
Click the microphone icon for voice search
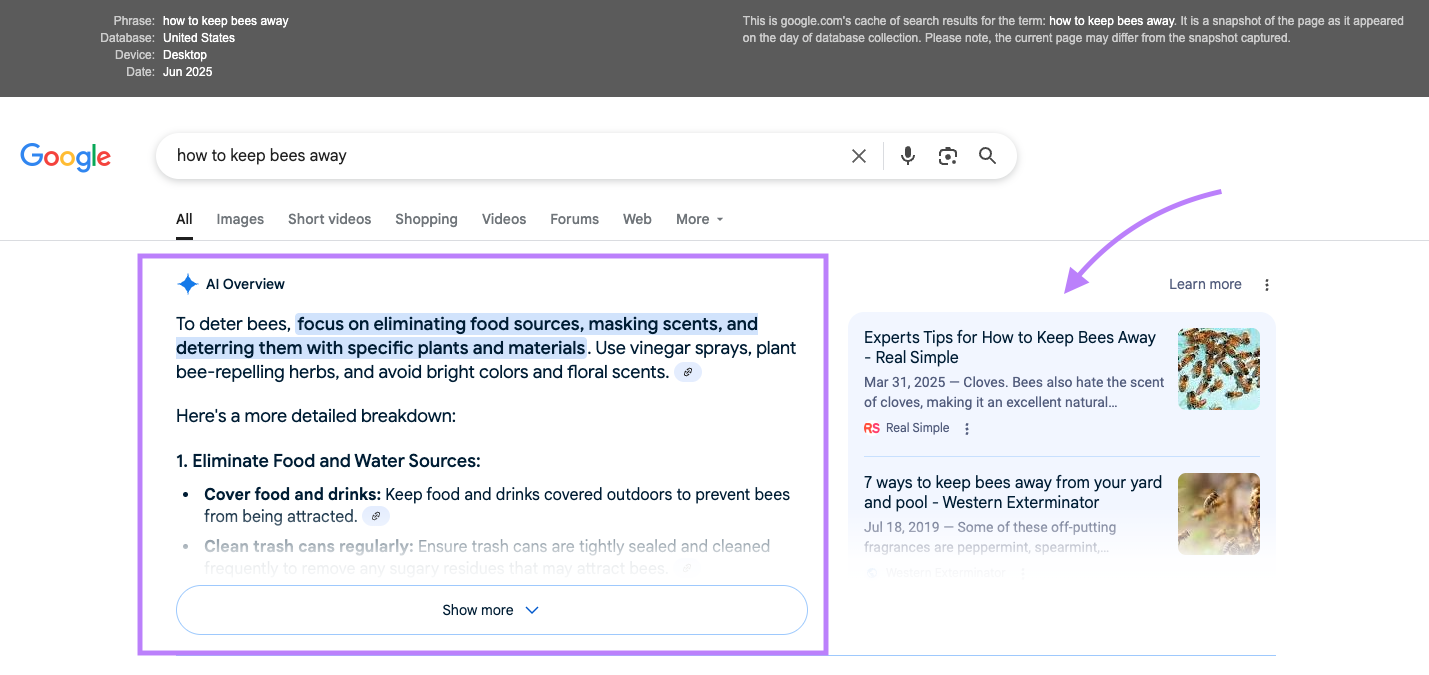(x=907, y=156)
